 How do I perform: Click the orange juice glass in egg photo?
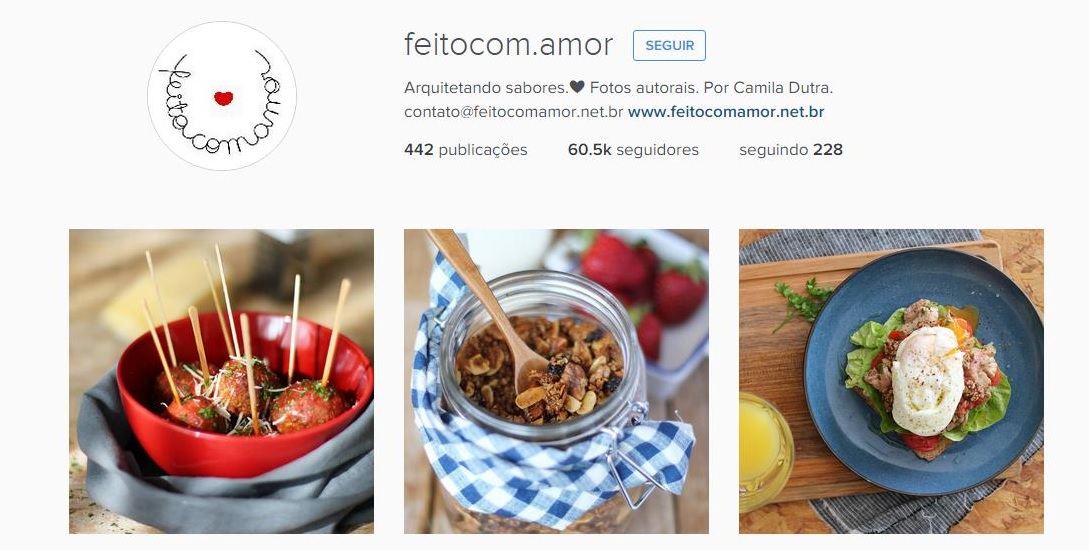(765, 450)
